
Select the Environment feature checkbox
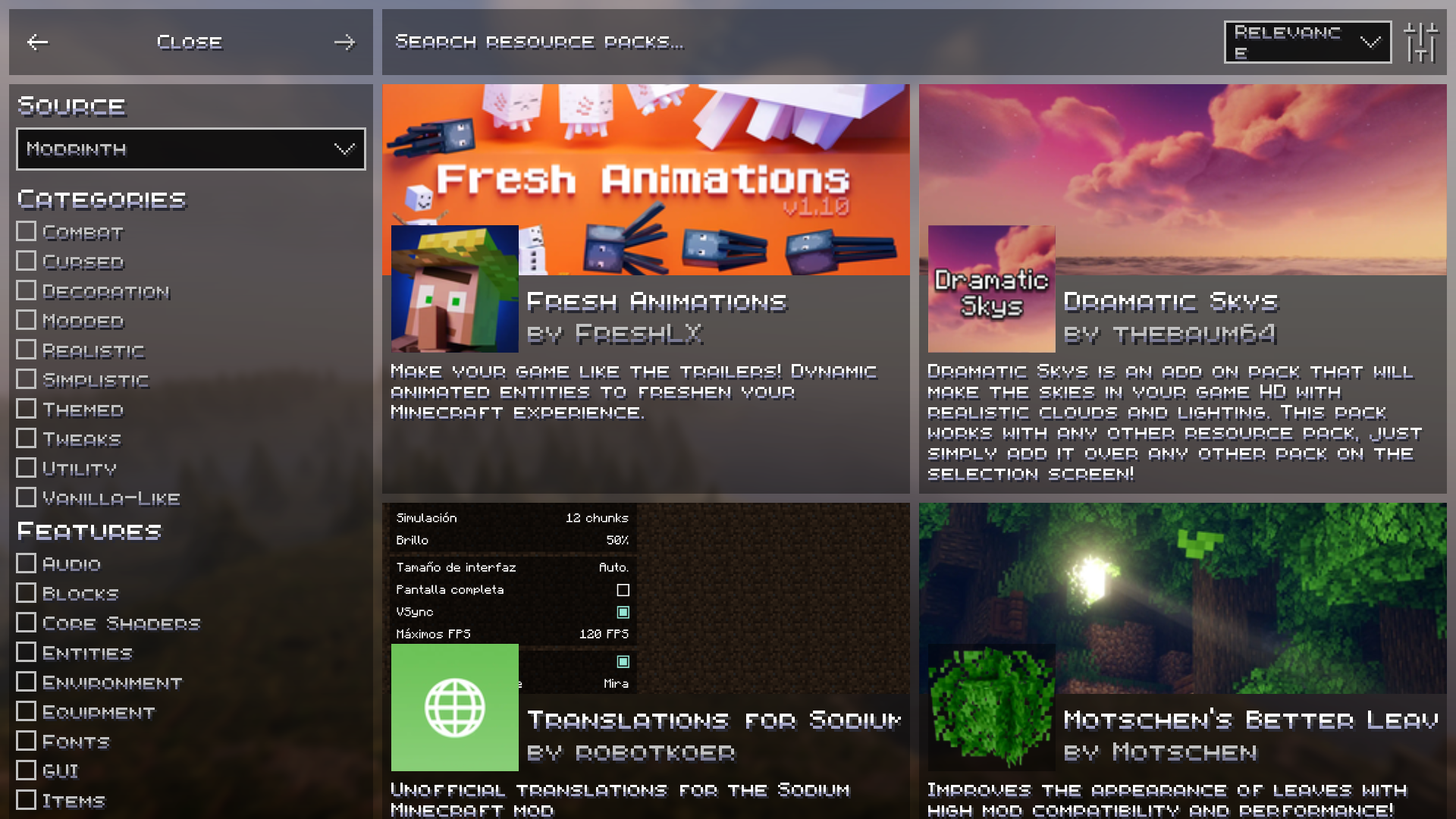click(x=27, y=682)
